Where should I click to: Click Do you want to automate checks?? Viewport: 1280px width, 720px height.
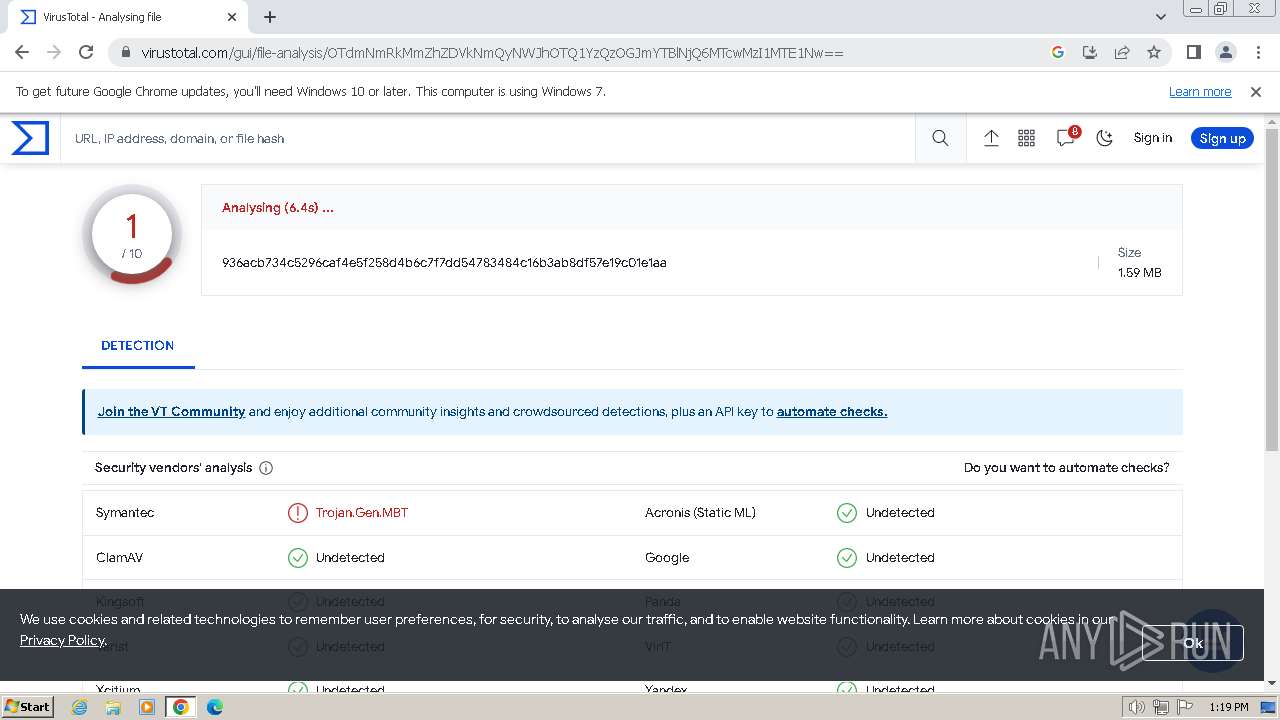coord(1066,467)
